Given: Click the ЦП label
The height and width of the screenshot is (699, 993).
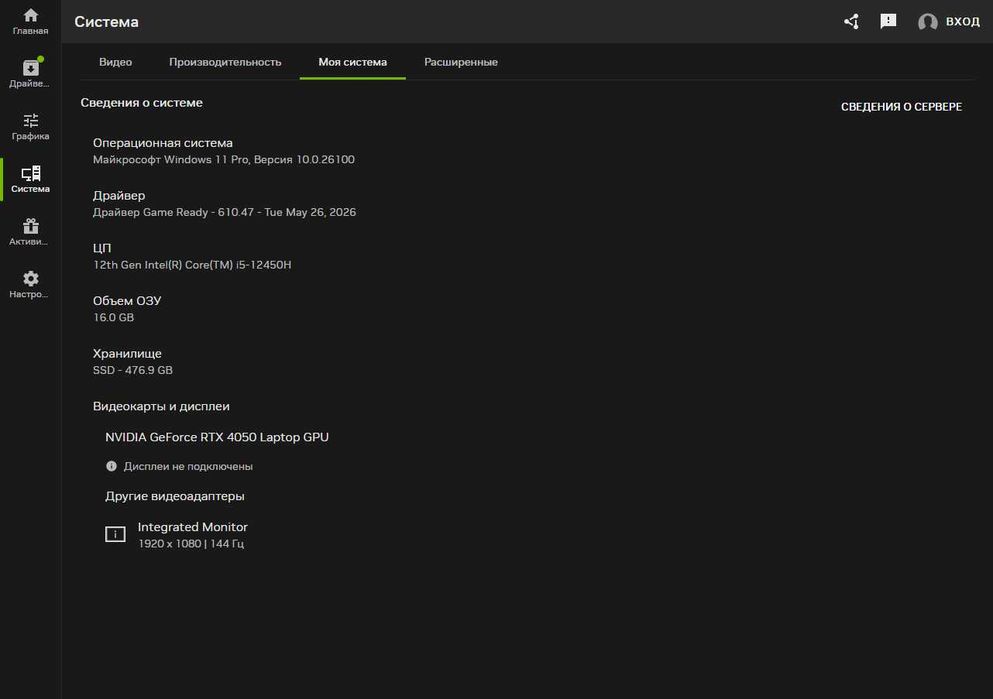Looking at the screenshot, I should pyautogui.click(x=102, y=248).
